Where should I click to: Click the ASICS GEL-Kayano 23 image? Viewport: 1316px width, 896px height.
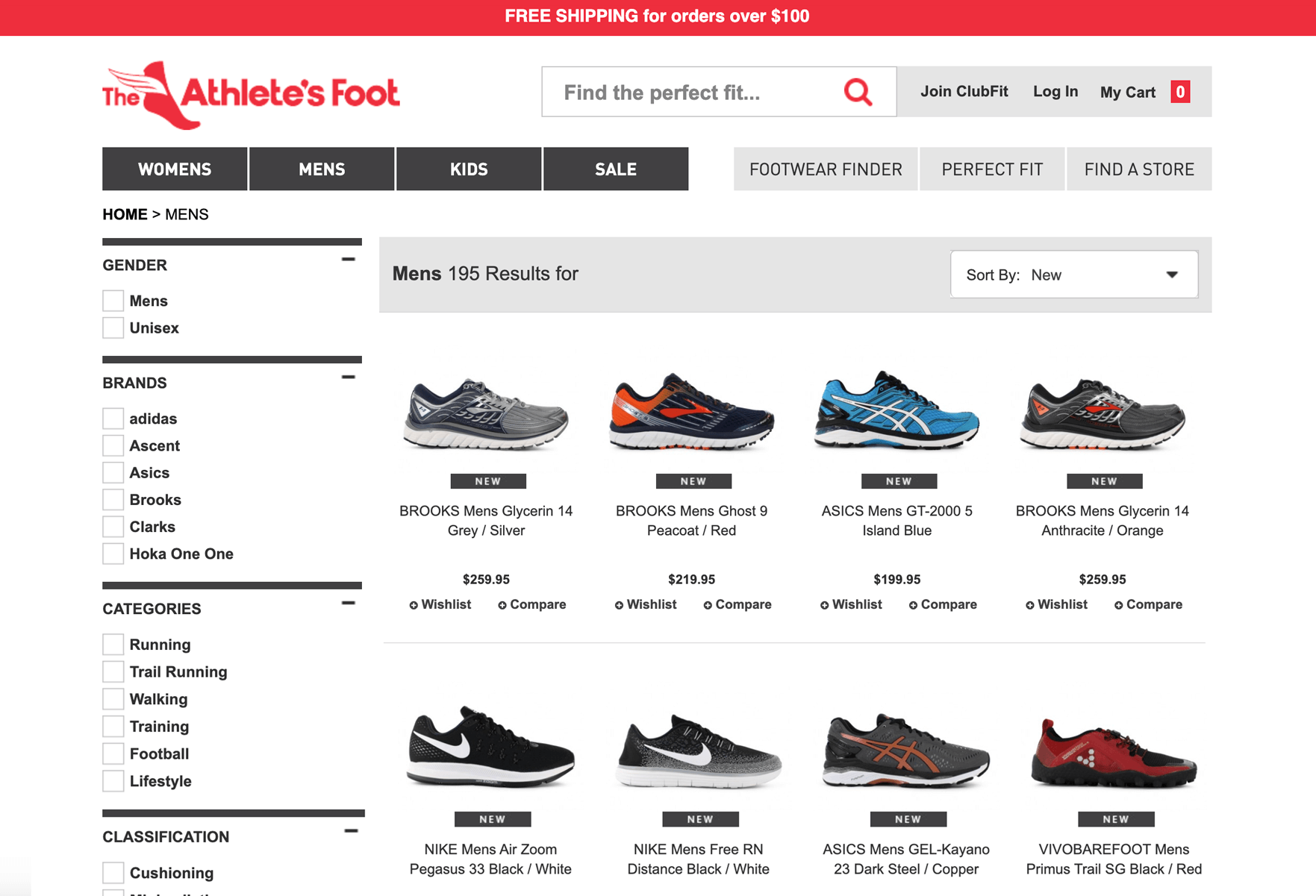[906, 751]
